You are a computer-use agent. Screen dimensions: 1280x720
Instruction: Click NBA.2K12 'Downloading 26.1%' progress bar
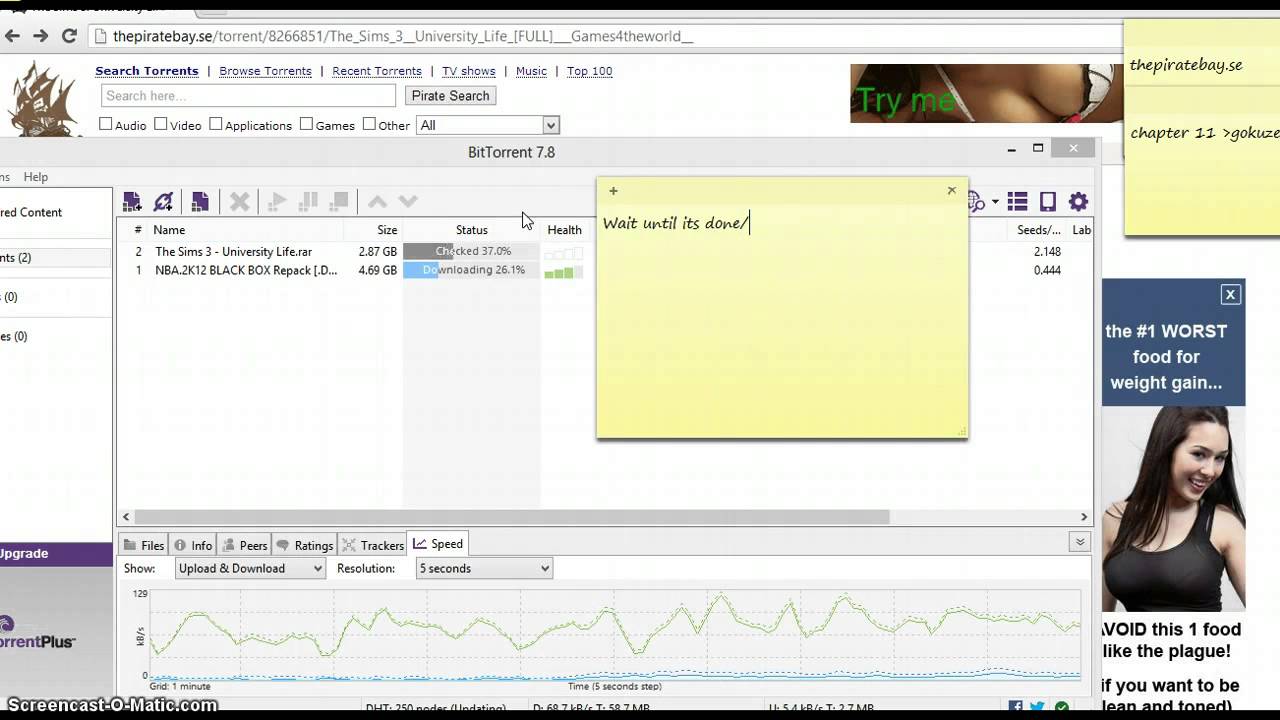[x=472, y=270]
